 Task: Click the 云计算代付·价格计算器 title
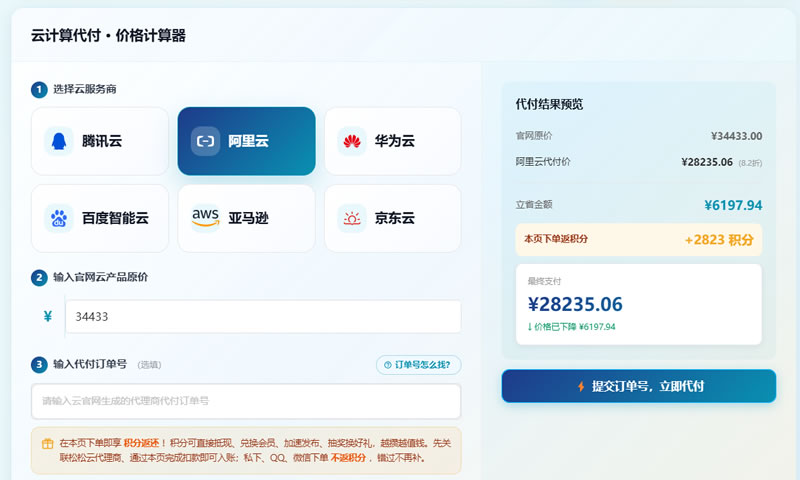[108, 36]
